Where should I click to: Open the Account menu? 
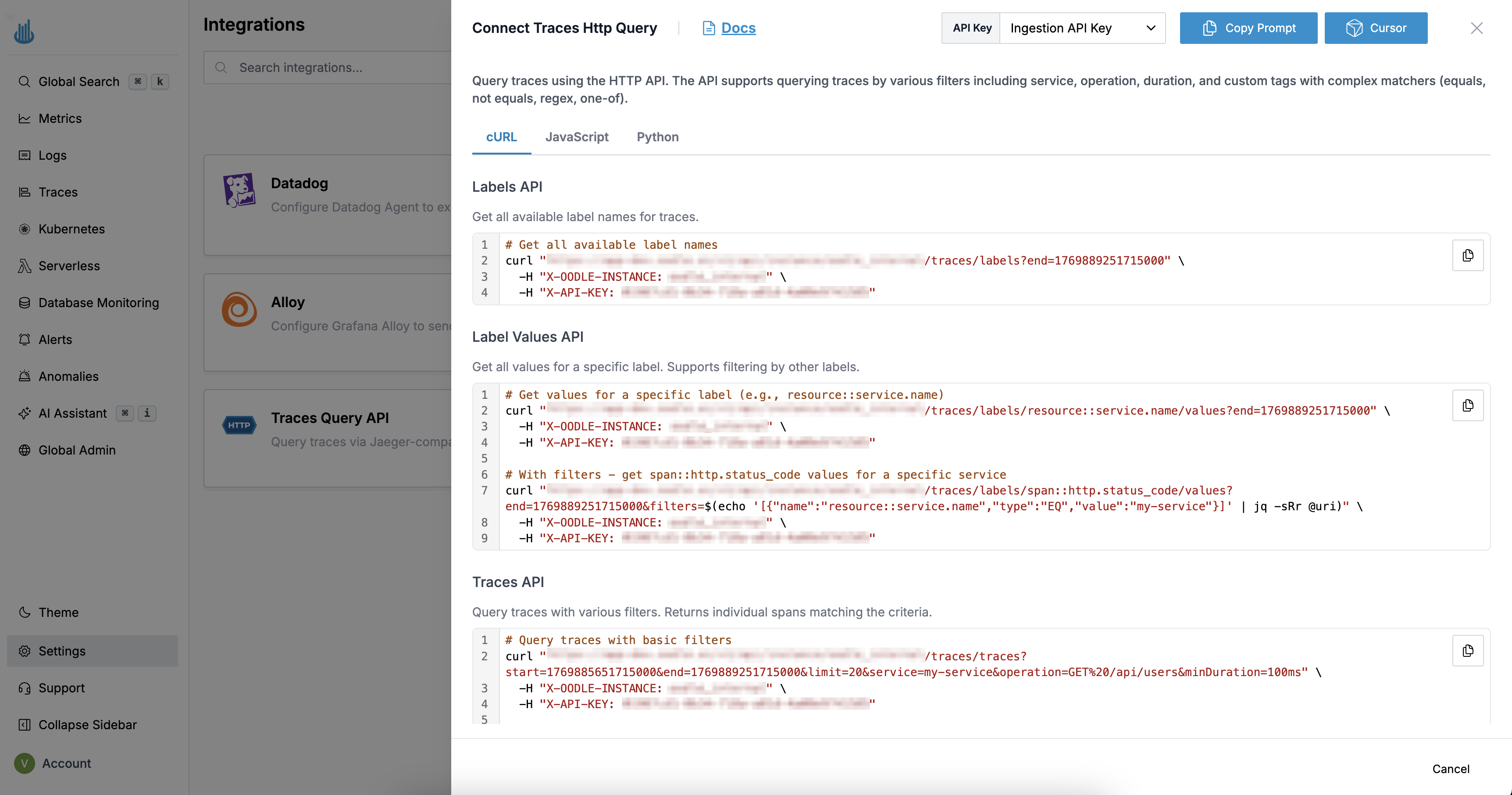tap(66, 763)
